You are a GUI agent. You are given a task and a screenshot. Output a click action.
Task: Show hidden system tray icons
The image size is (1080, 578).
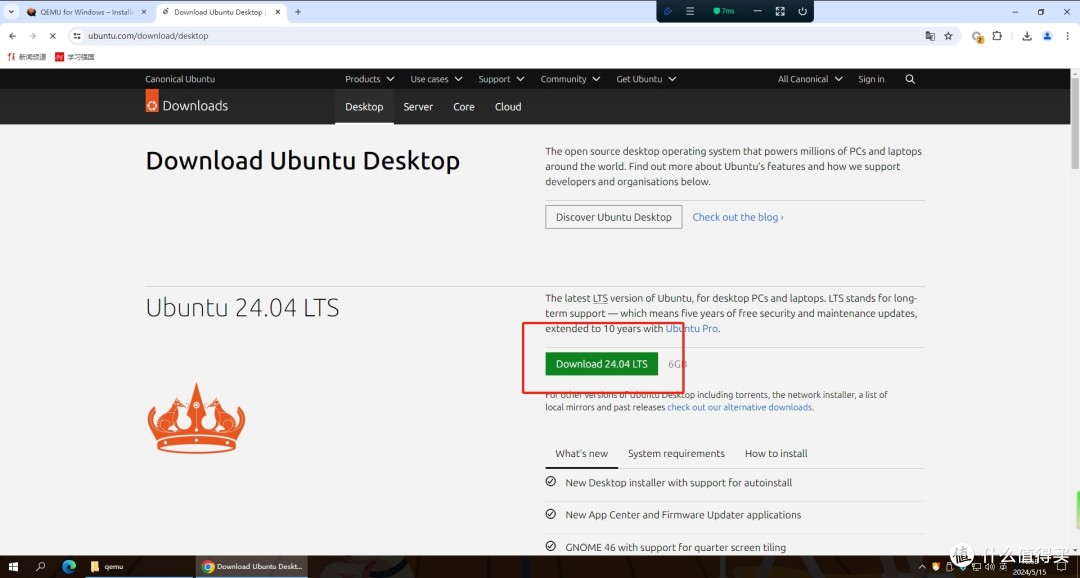click(x=922, y=567)
